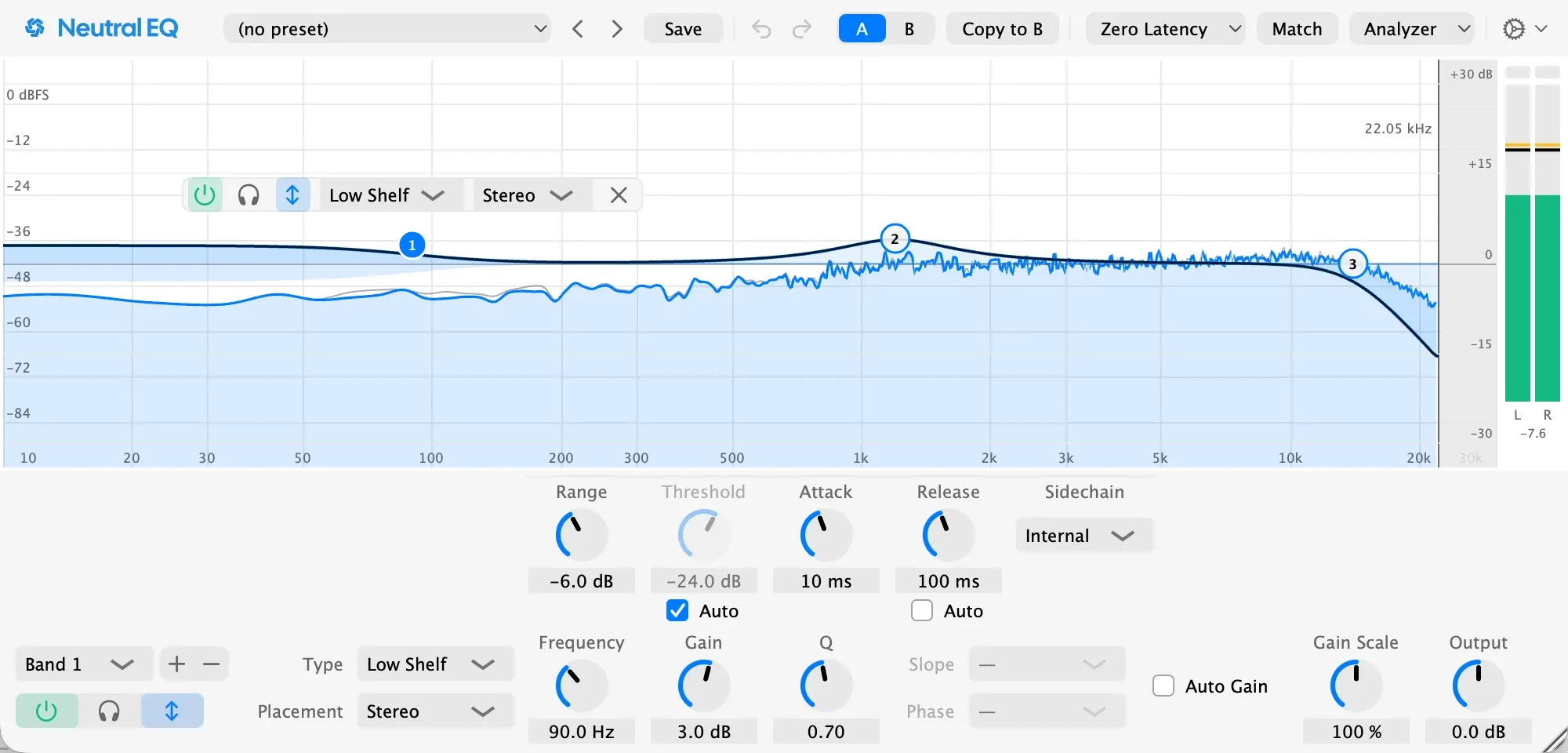Go to the next preset arrow
This screenshot has width=1568, height=753.
(x=617, y=29)
